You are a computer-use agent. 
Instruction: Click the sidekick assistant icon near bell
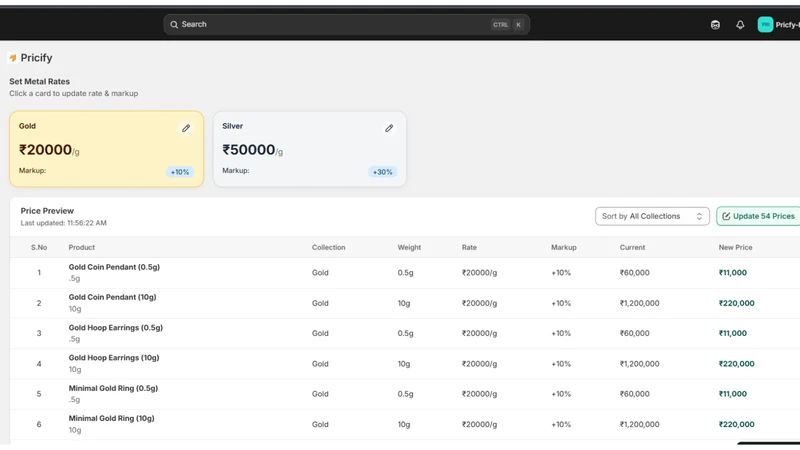(715, 24)
